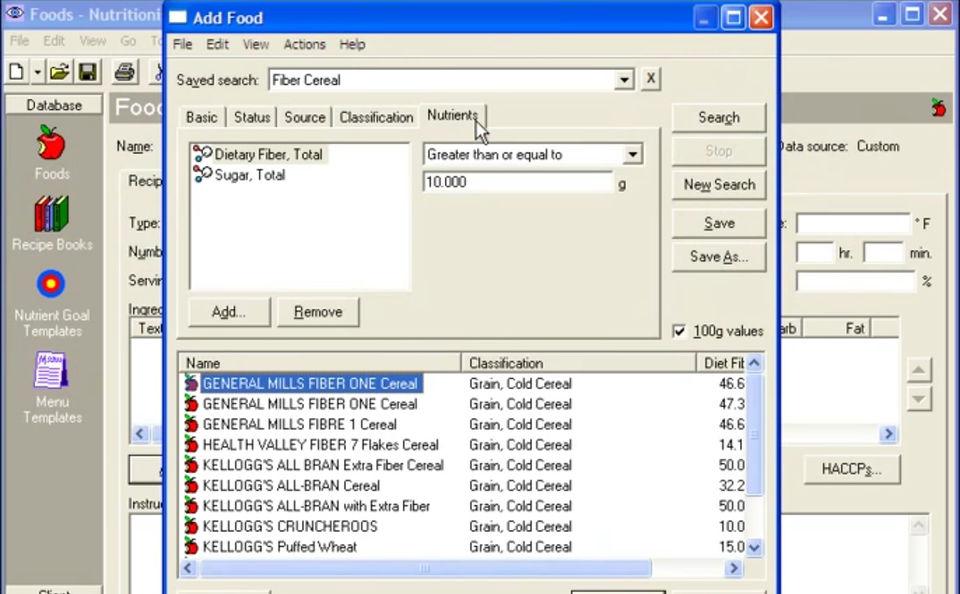
Task: Click apple icon beside KELLOGG'S ALL-BRAN Cereal
Action: pos(192,486)
